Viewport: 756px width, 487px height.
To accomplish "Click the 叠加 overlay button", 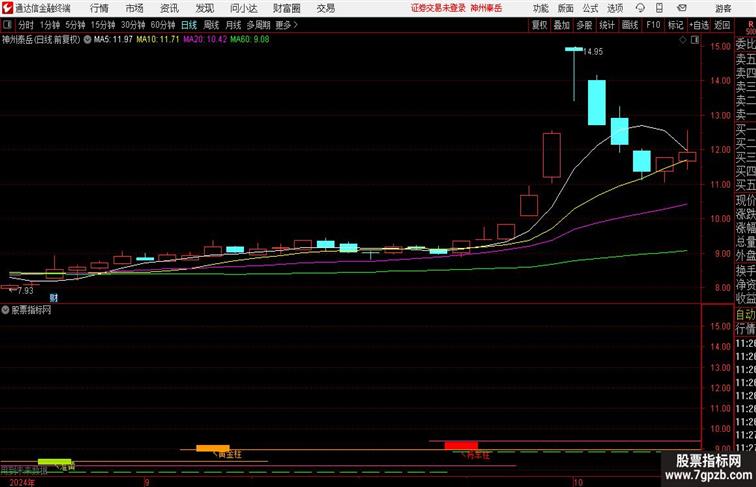I will click(562, 25).
